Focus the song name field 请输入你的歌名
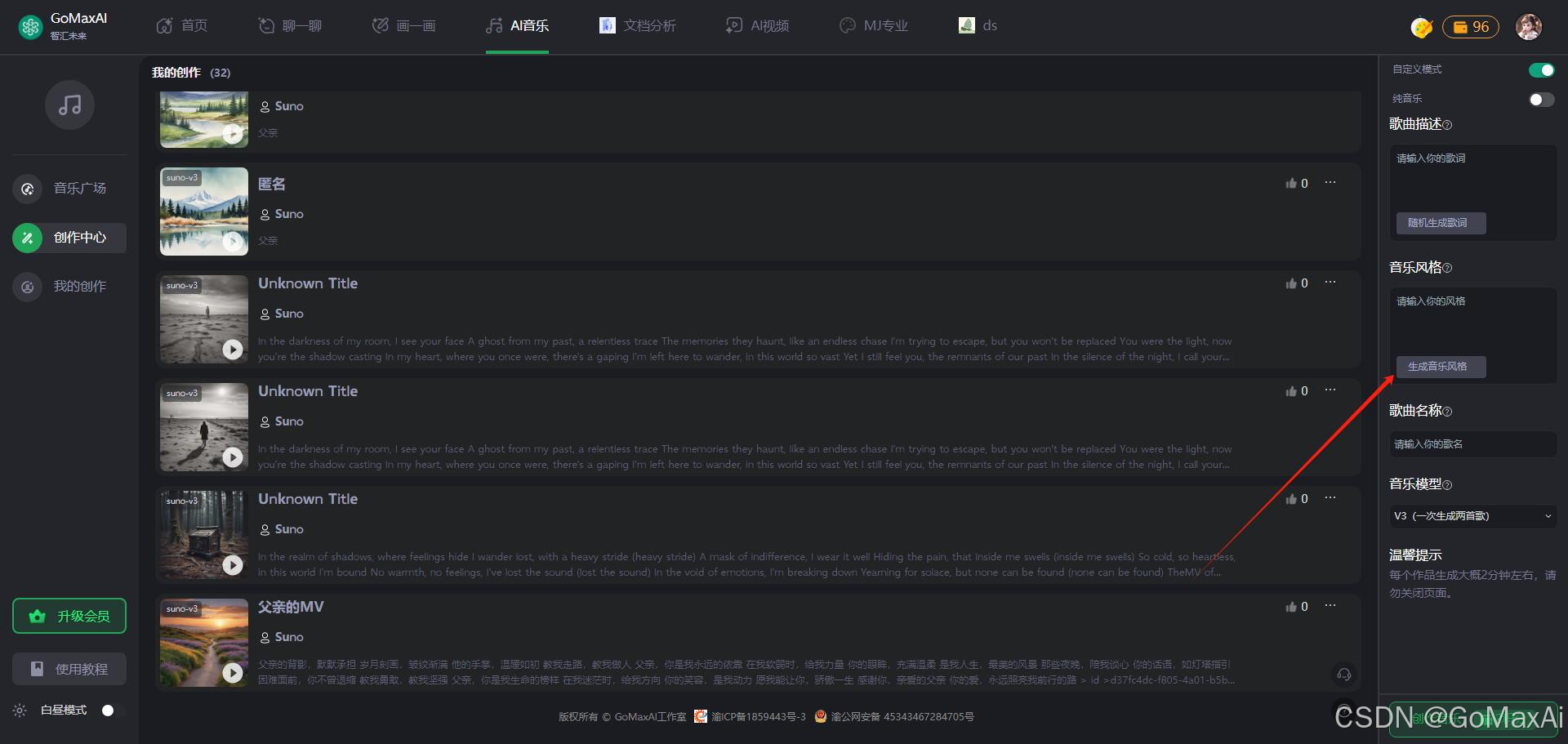 [1473, 444]
